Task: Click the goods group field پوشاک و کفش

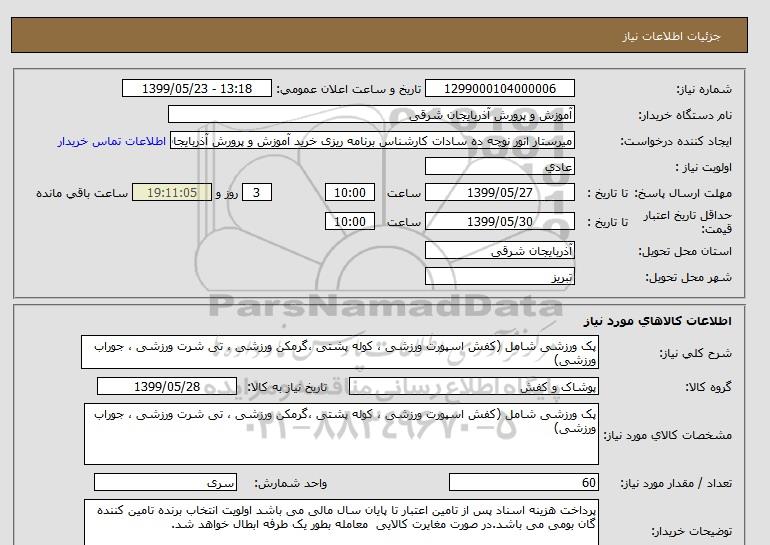Action: (473, 386)
